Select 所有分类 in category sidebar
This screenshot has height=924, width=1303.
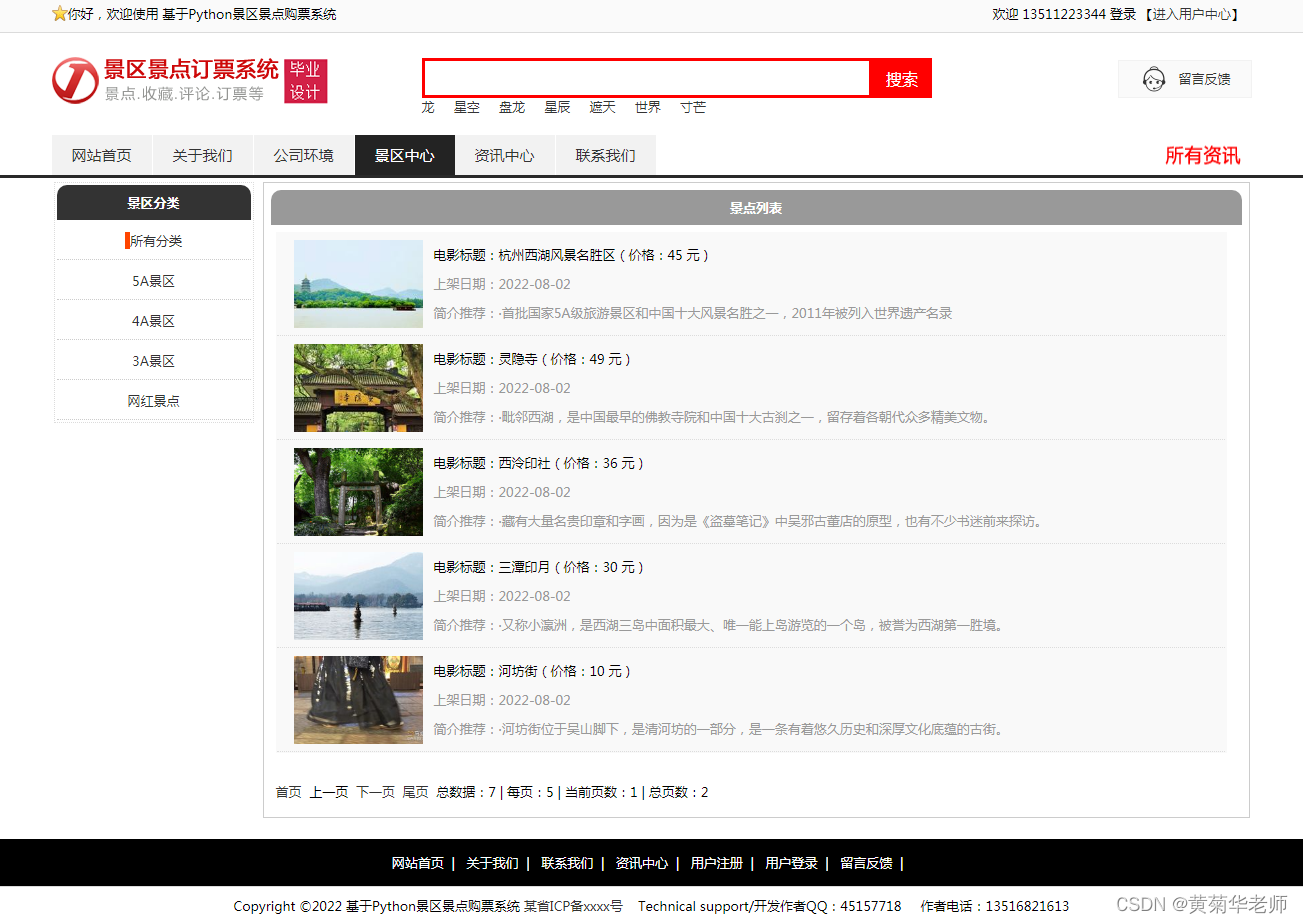point(154,241)
